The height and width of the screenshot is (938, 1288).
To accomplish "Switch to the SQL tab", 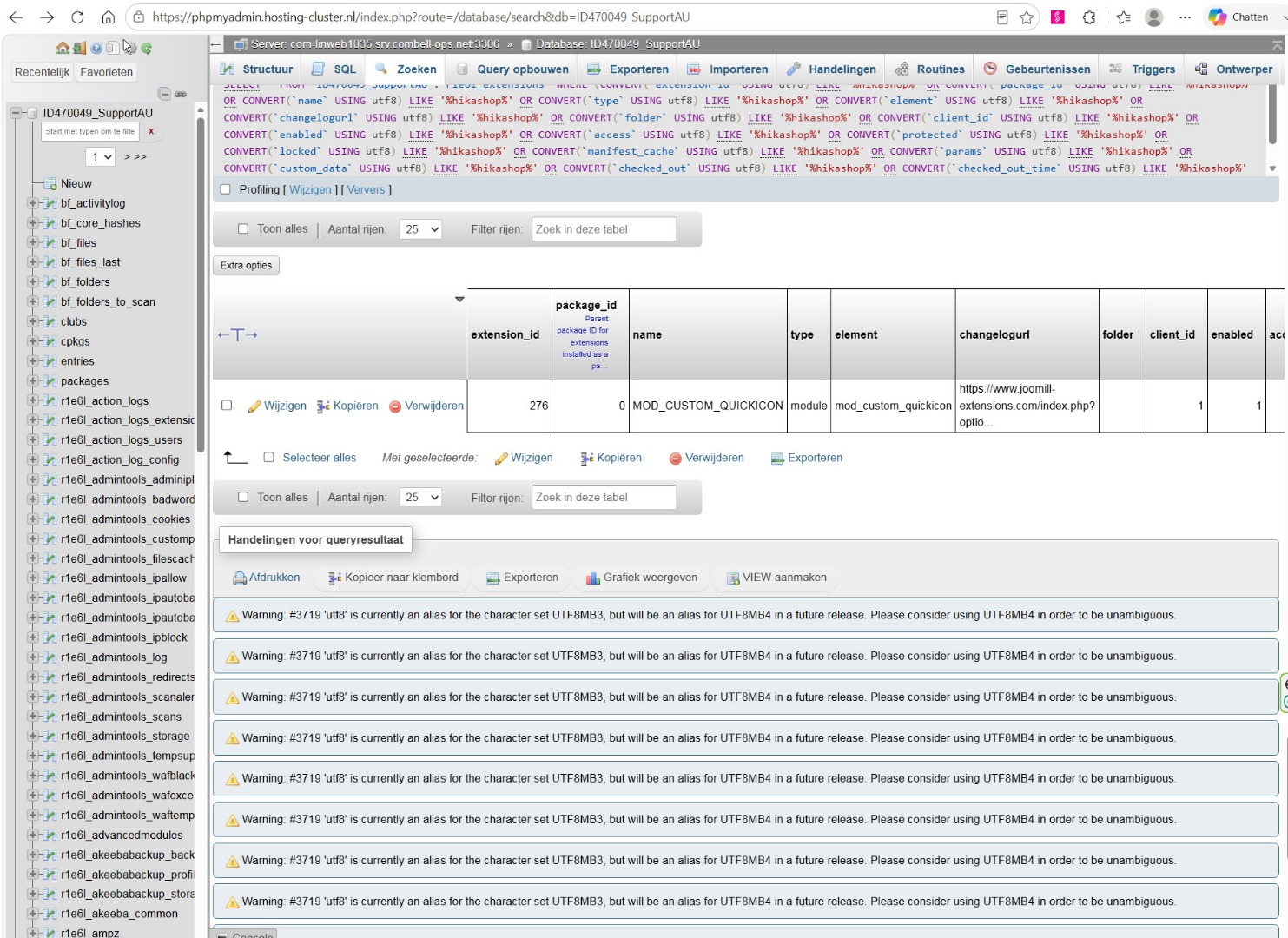I will 334,69.
